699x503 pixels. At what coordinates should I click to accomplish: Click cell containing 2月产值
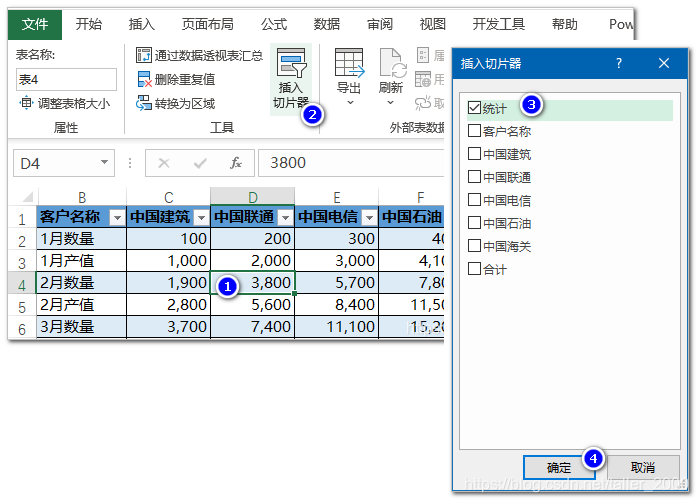pos(82,305)
